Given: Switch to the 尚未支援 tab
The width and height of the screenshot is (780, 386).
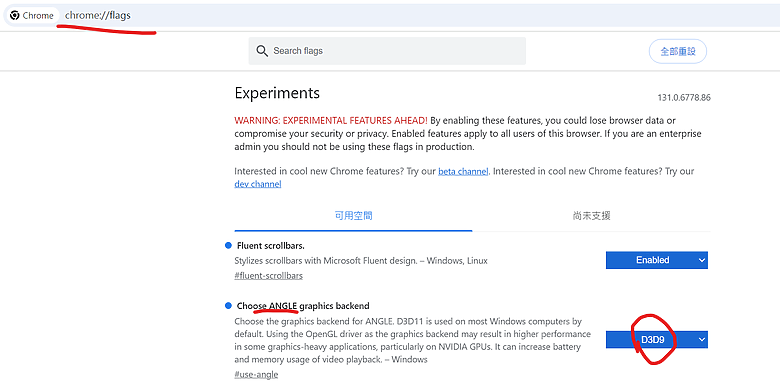Looking at the screenshot, I should tap(591, 216).
